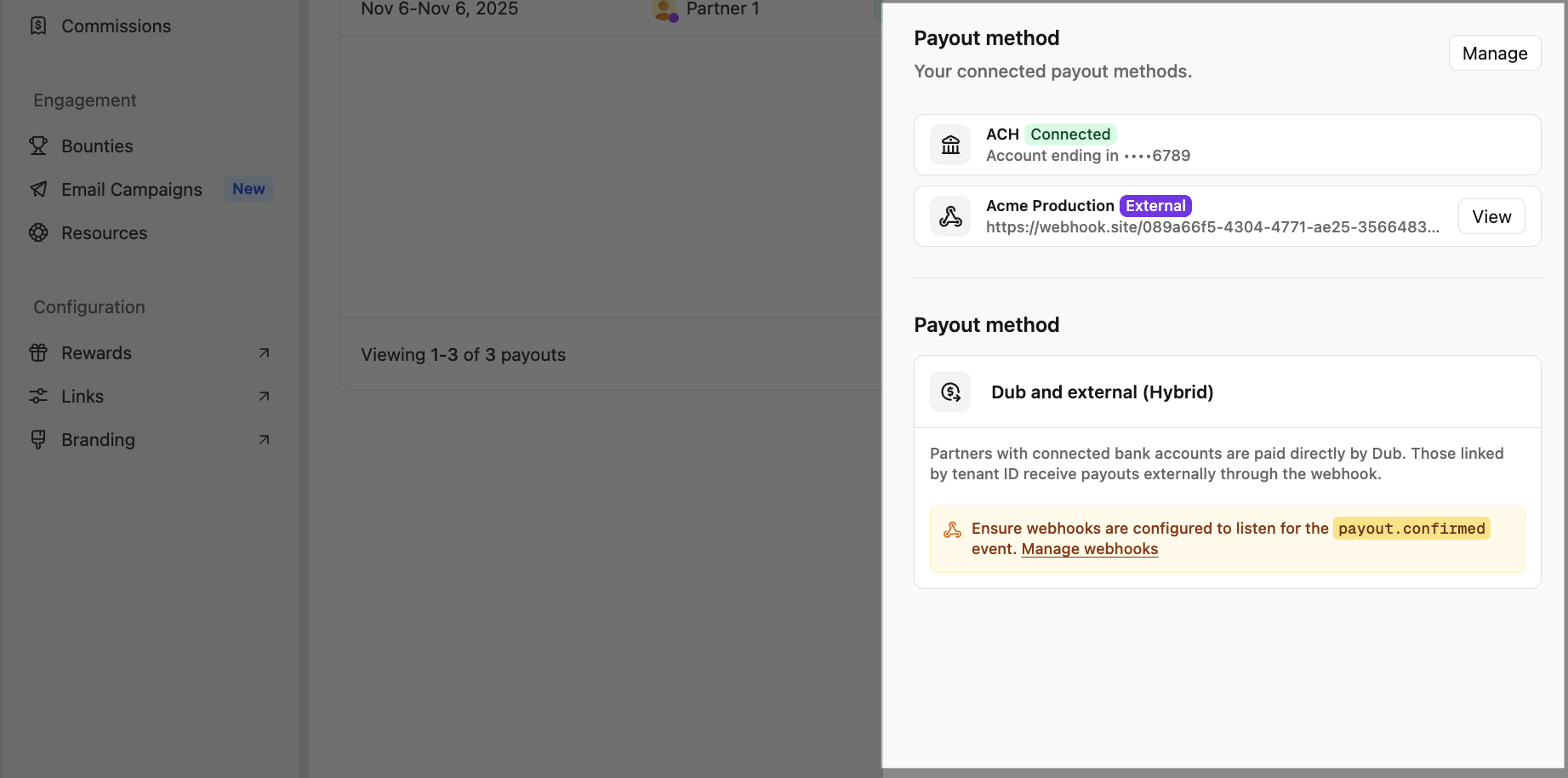The image size is (1568, 778).
Task: Click the Manage button for payout methods
Action: (1494, 53)
